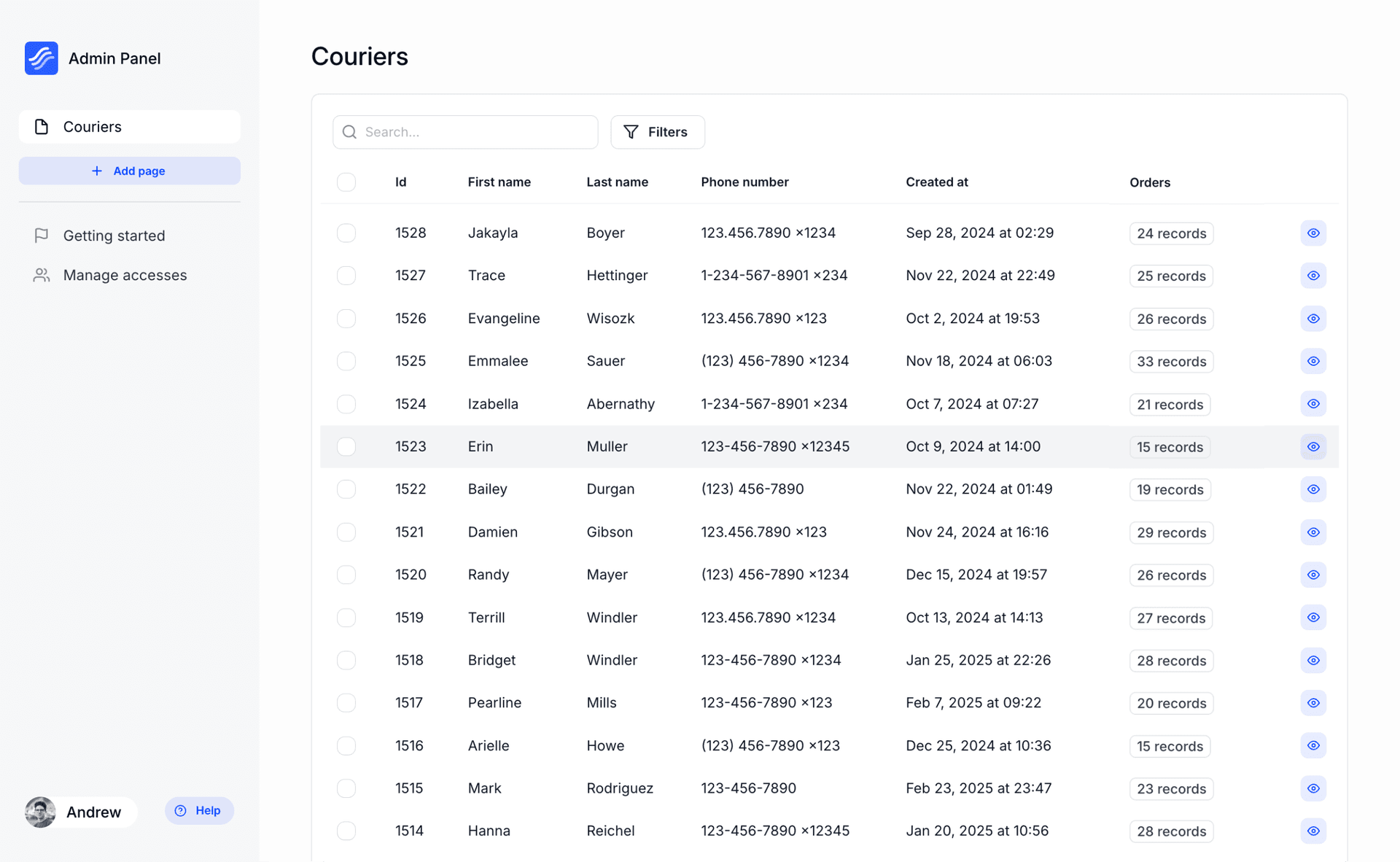
Task: Open the eye icon for Erin Muller
Action: (1312, 447)
